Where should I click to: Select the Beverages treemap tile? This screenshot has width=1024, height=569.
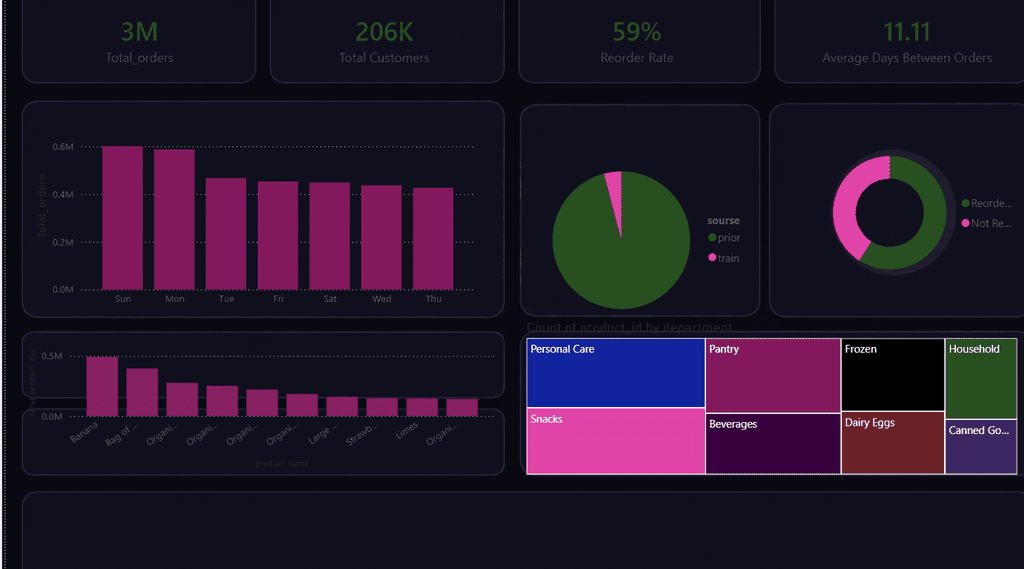pos(773,444)
